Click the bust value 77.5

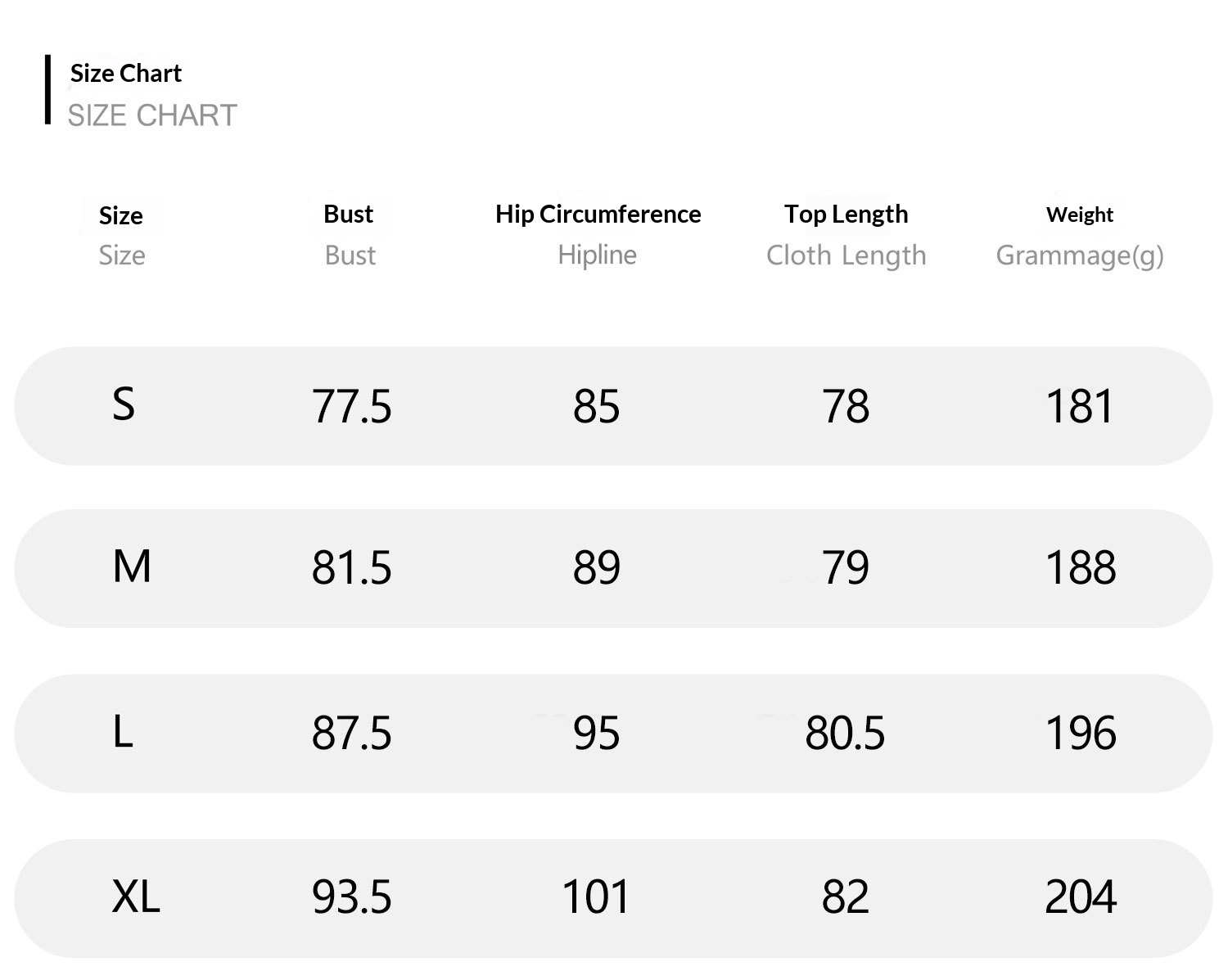click(x=351, y=406)
